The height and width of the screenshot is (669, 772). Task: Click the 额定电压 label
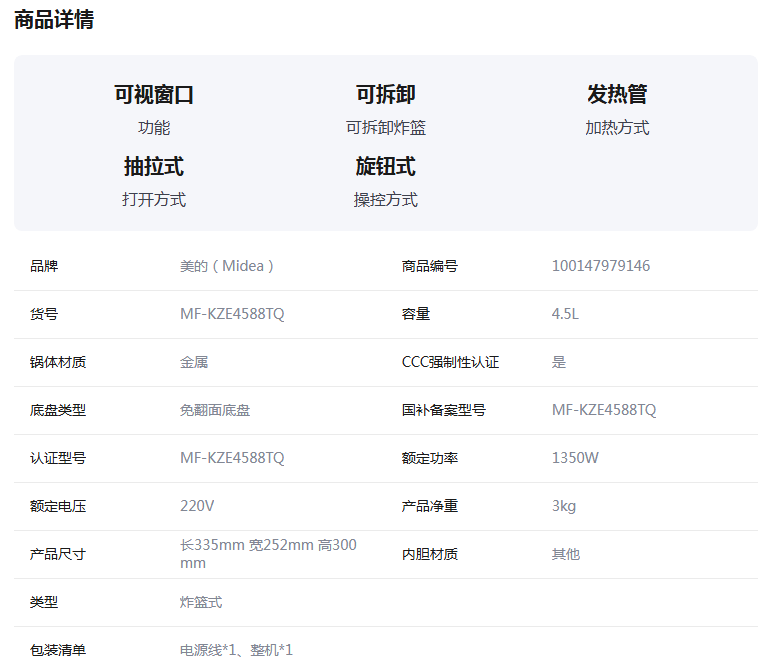(x=58, y=506)
